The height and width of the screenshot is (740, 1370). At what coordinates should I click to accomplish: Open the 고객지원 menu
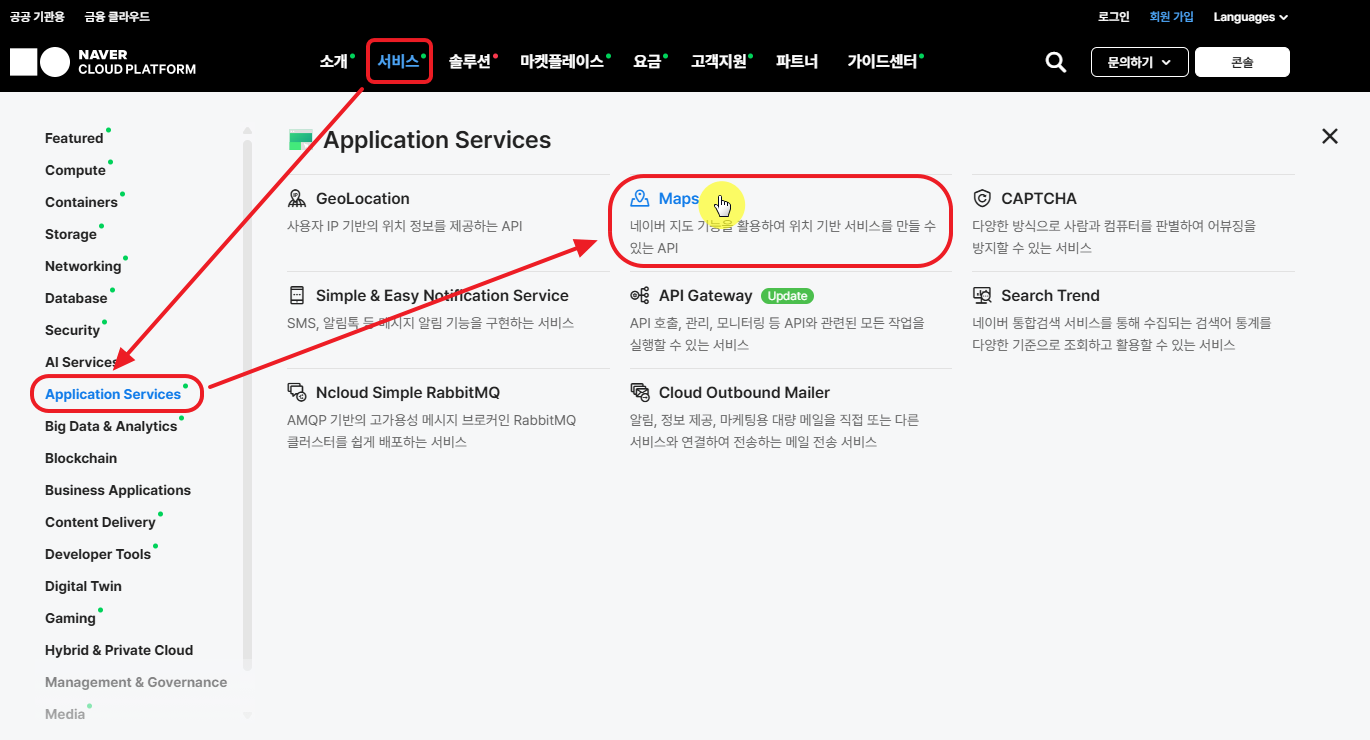[719, 61]
